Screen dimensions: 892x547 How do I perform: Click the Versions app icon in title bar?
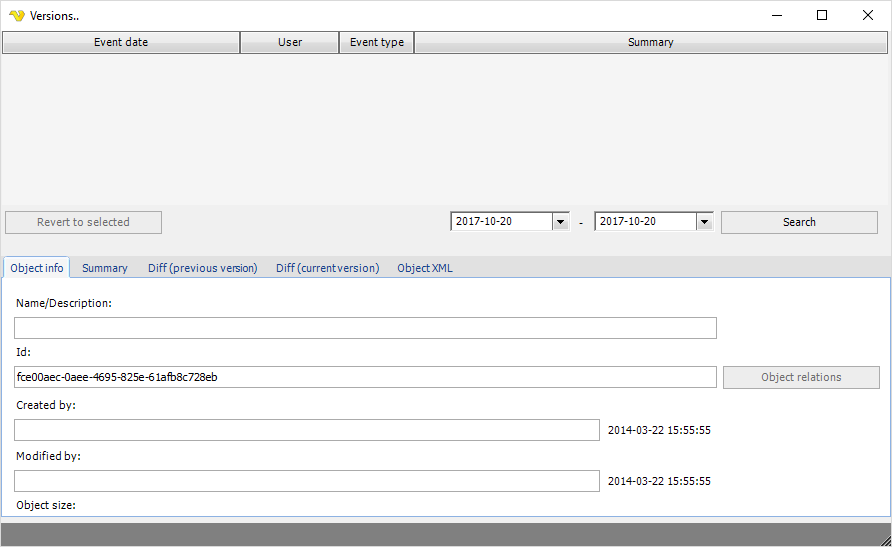point(16,15)
